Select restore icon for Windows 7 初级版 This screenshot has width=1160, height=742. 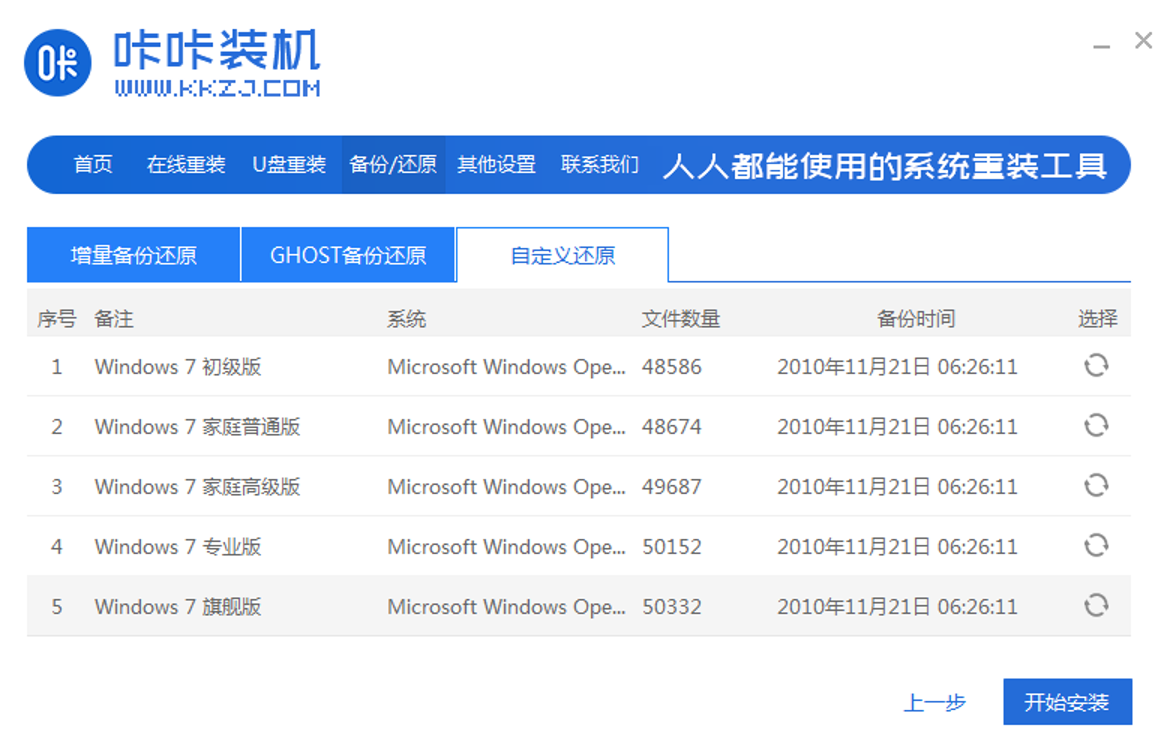click(1096, 366)
